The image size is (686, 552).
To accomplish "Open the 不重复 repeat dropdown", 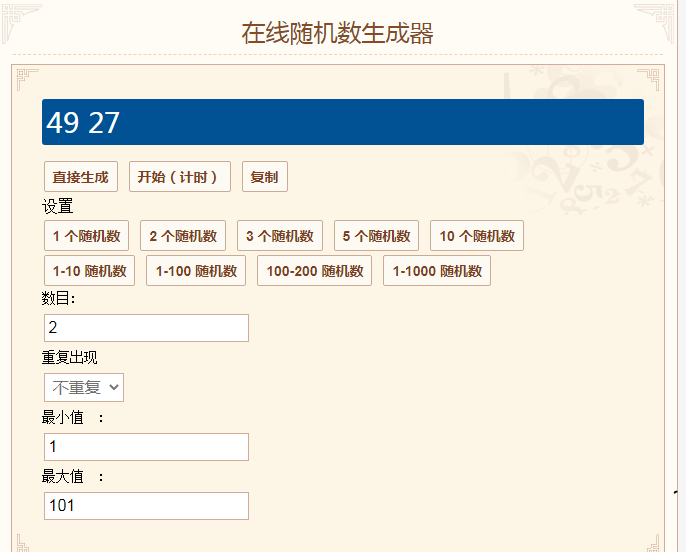I will point(84,388).
